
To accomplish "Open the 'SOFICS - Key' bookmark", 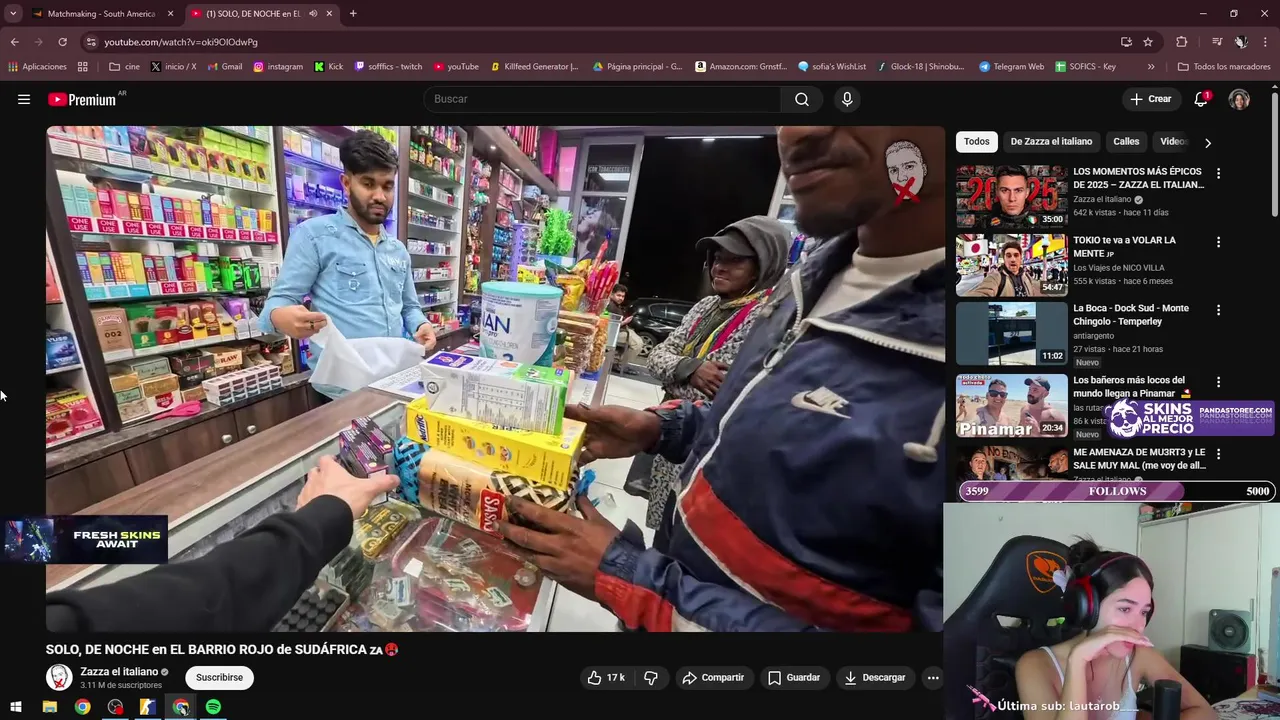I will (x=1085, y=67).
